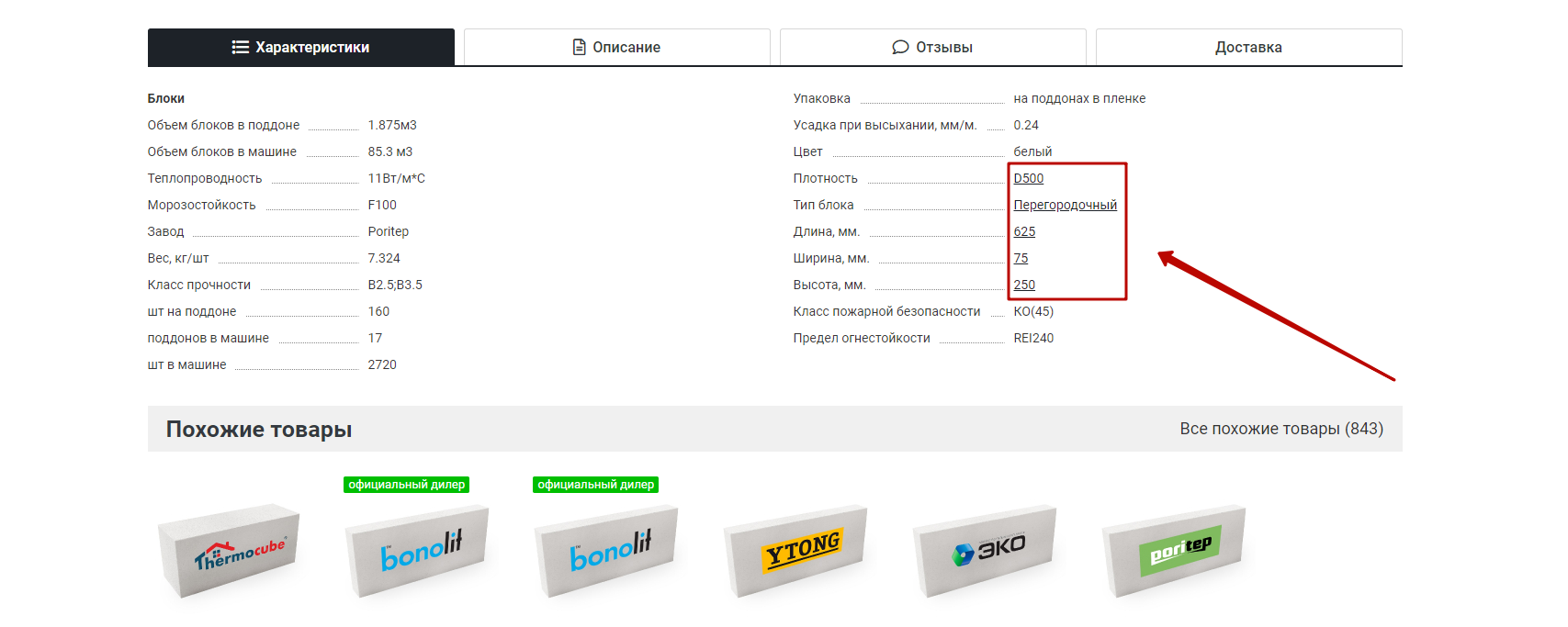
Task: Follow the D500 density link
Action: tap(1028, 178)
